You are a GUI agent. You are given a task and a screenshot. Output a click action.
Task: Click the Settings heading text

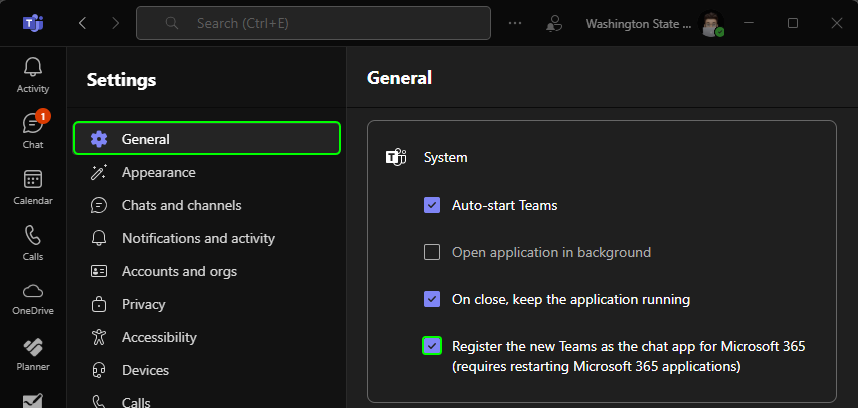coord(121,80)
